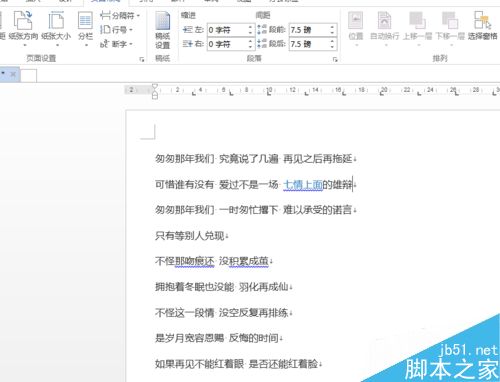The width and height of the screenshot is (500, 382).
Task: Decrease right indent with the down stepper arrow
Action: [x=250, y=47]
